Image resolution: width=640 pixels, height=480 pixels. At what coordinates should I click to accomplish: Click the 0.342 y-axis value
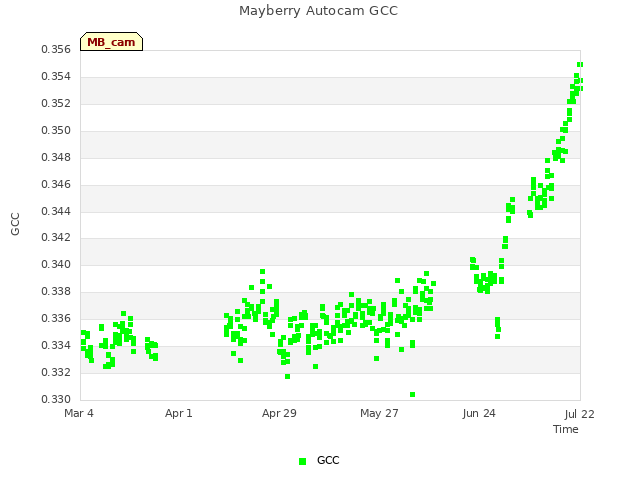pyautogui.click(x=56, y=238)
